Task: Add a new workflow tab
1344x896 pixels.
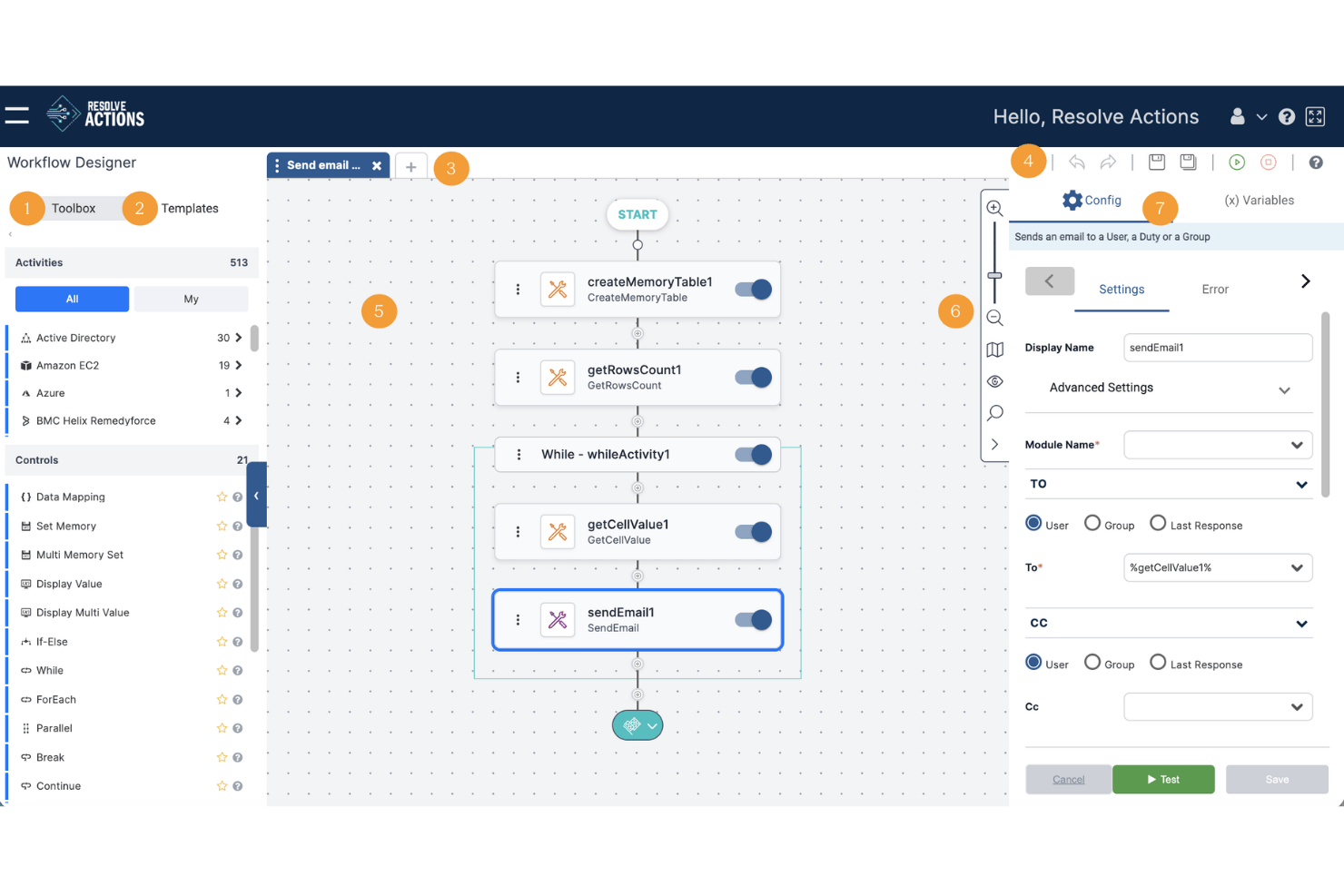Action: [410, 167]
